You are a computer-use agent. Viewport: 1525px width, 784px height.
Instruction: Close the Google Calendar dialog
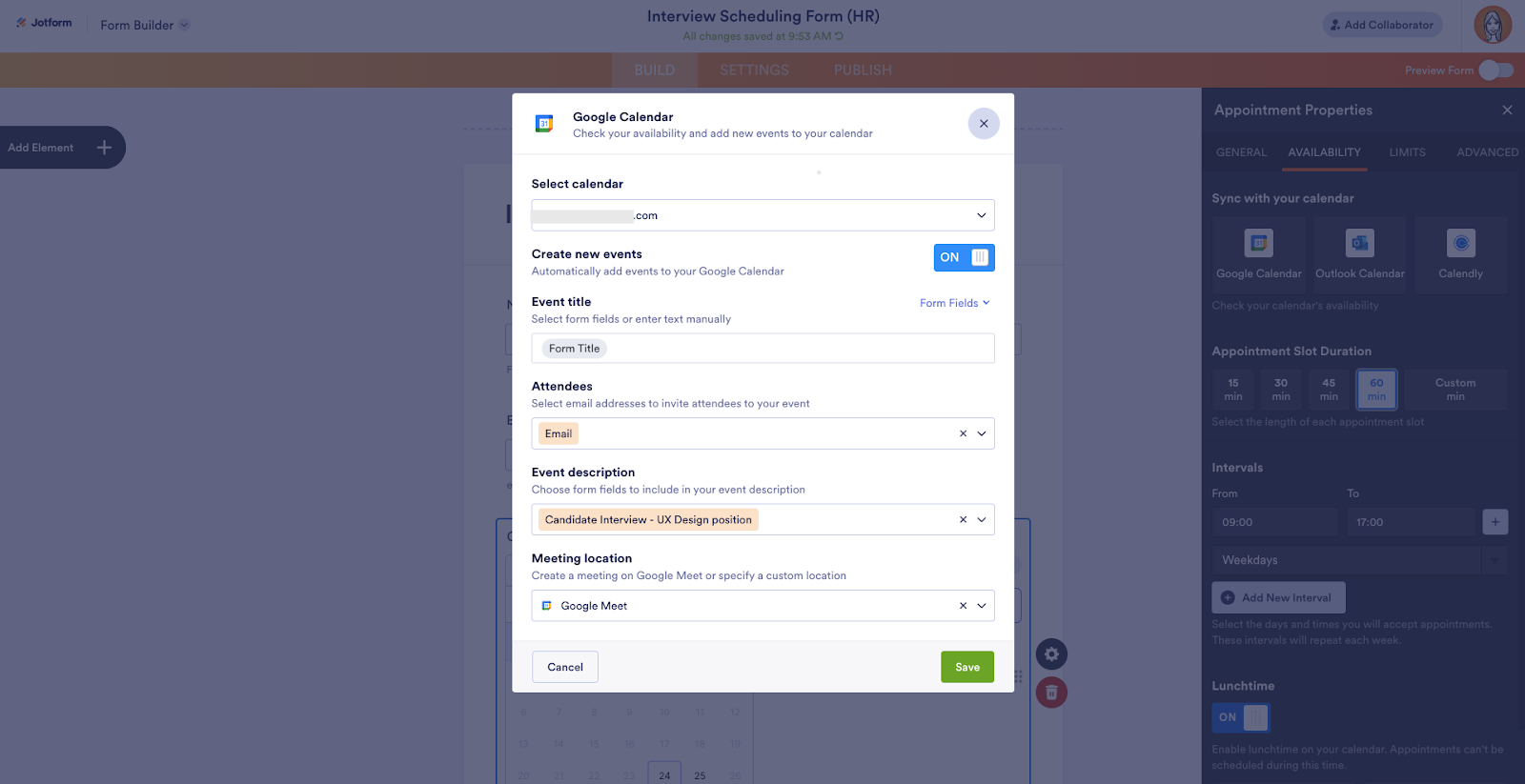984,124
